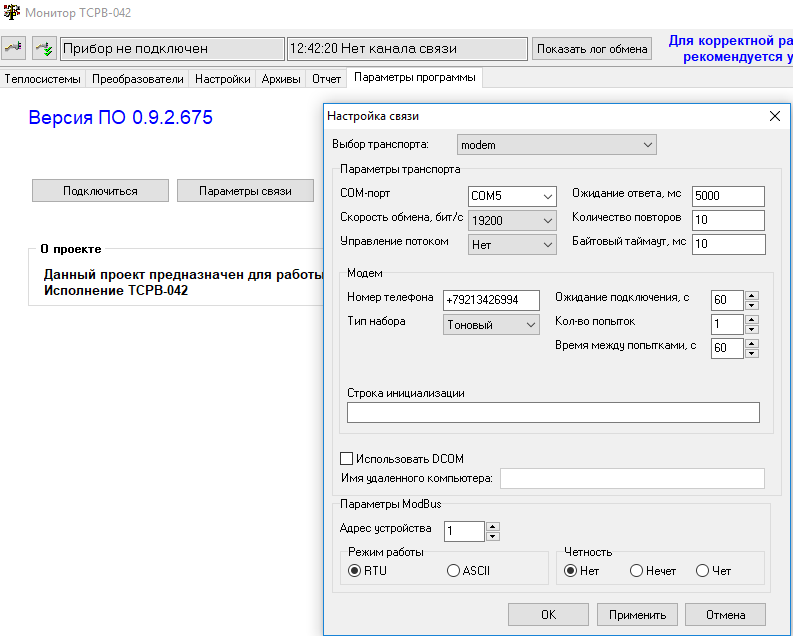Increase Время между попытками spinner value
Viewport: 793px width, 636px height.
751,343
